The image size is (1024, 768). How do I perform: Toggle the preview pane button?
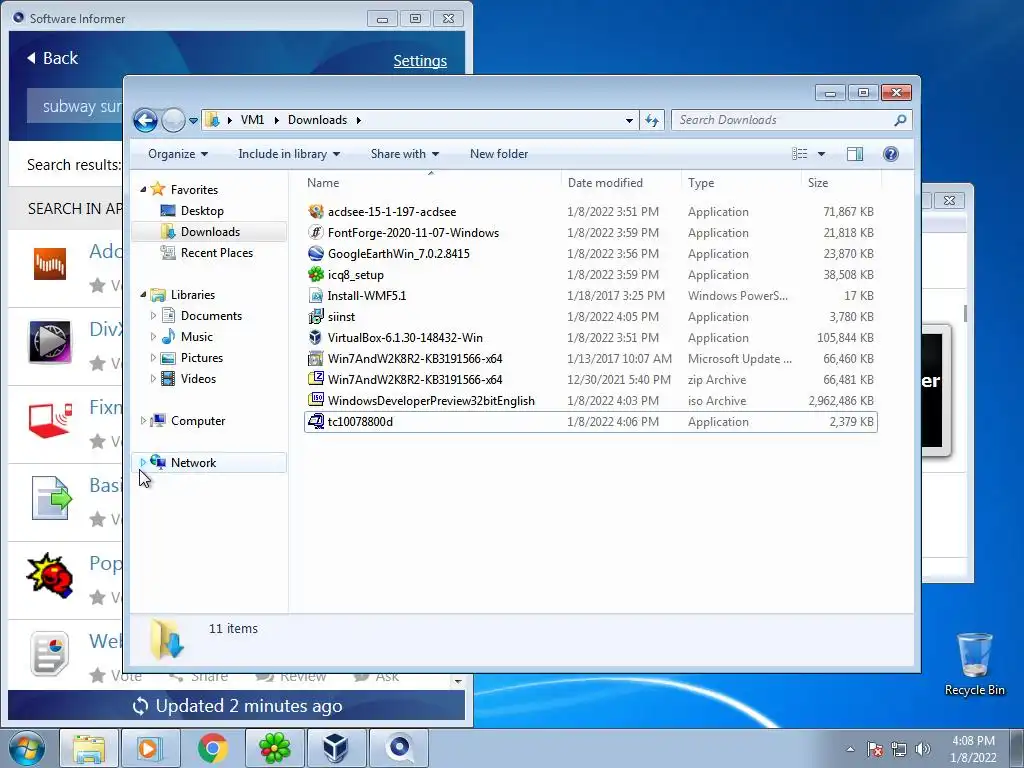(x=855, y=153)
